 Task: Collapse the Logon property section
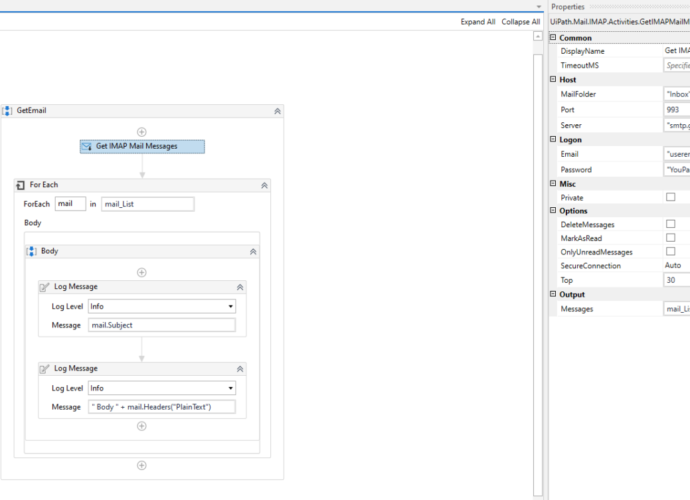[553, 140]
